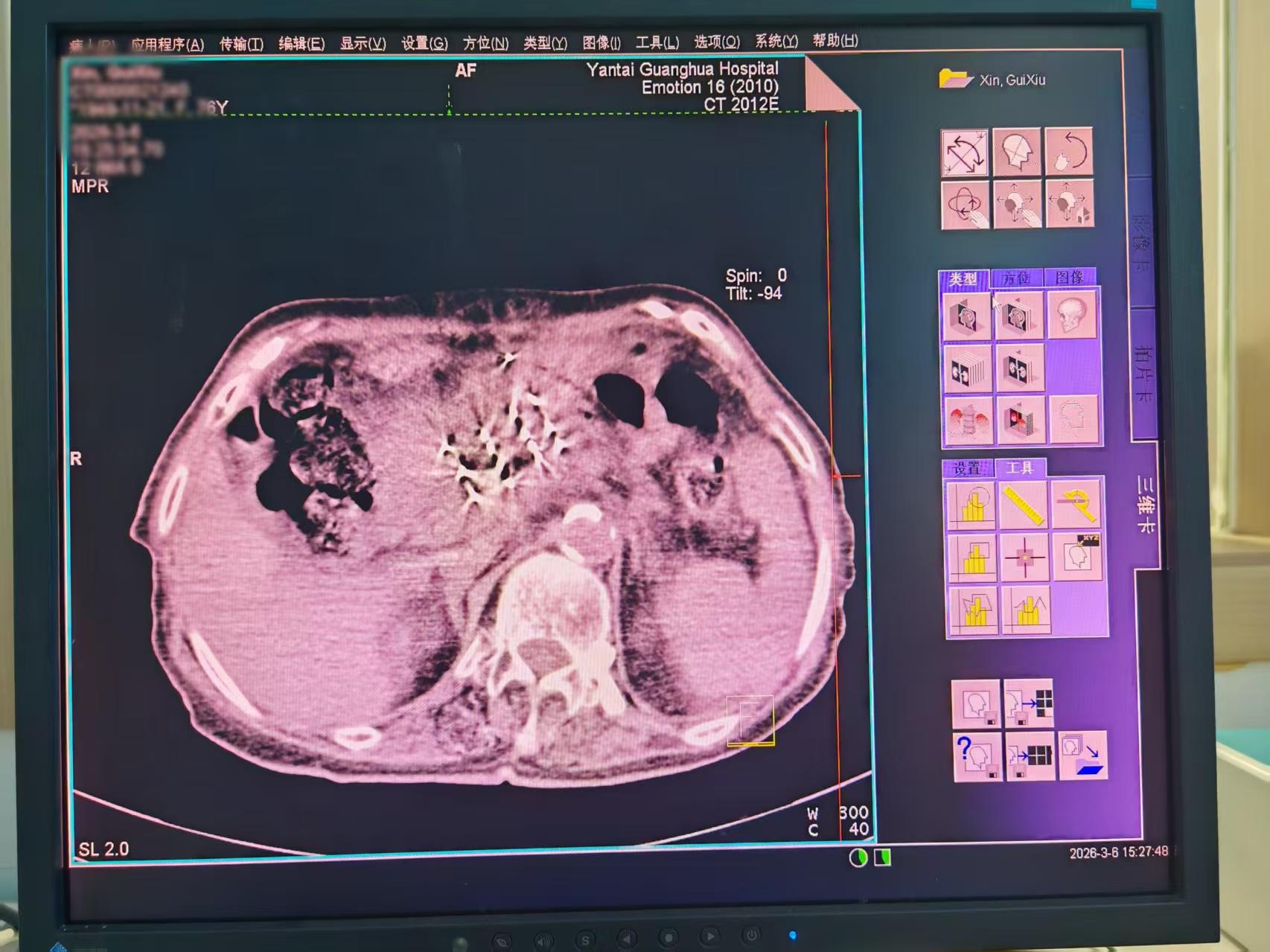Switch to the 设置 tab
The width and height of the screenshot is (1270, 952).
[x=967, y=468]
